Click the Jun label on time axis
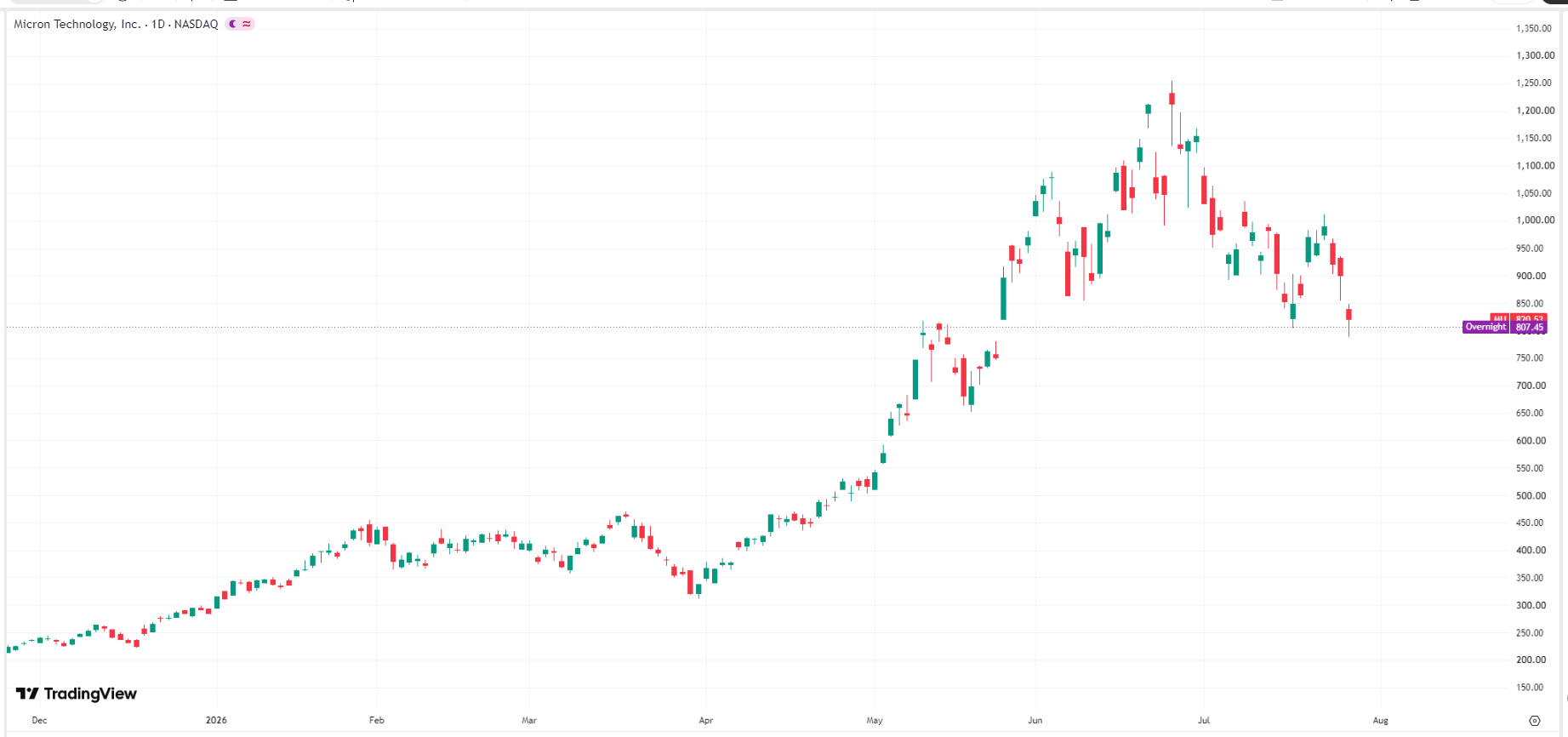The width and height of the screenshot is (1568, 737). 1035,720
